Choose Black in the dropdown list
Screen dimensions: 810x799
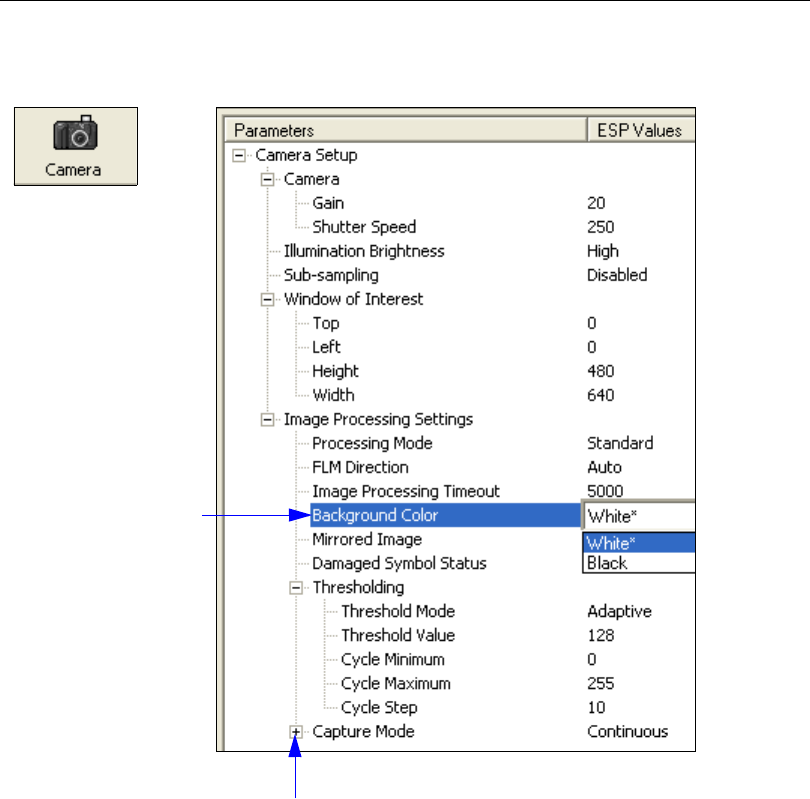[639, 562]
